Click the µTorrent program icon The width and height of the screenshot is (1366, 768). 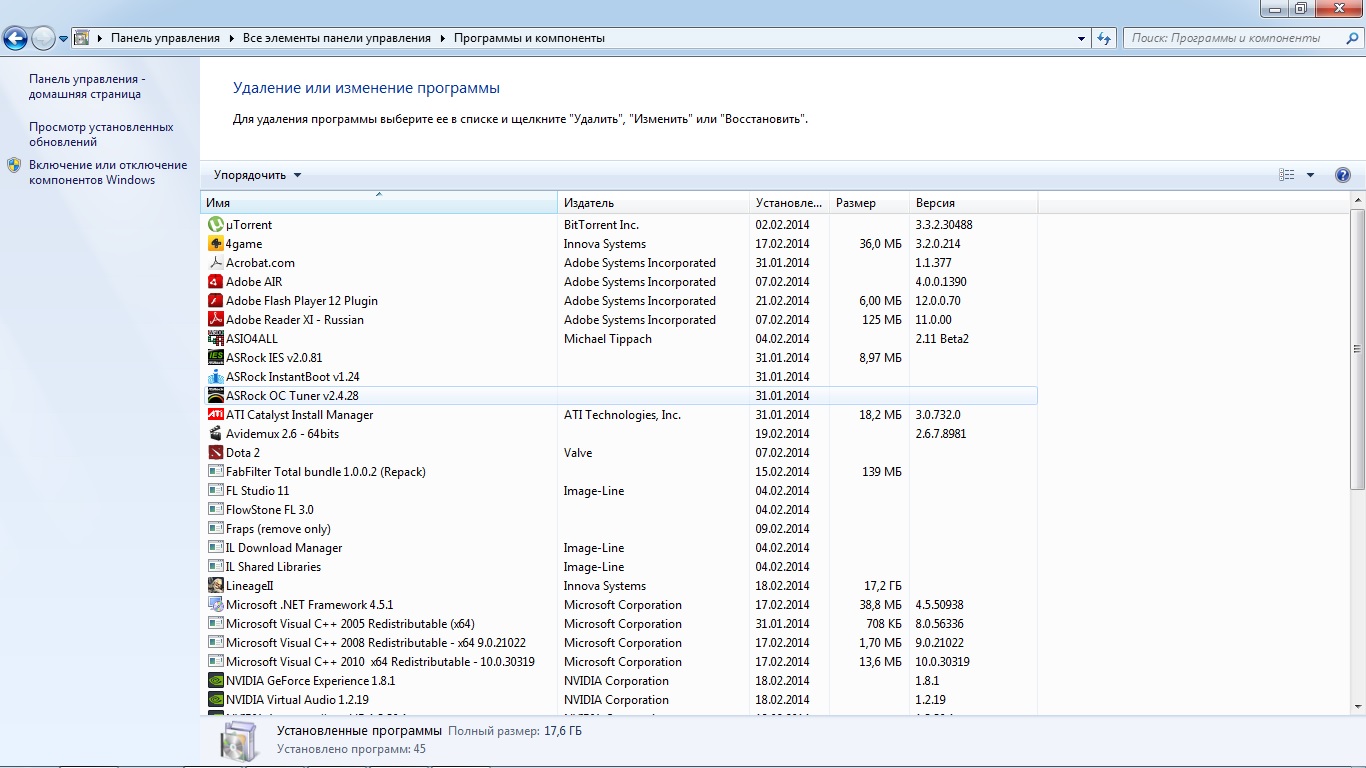pos(215,225)
